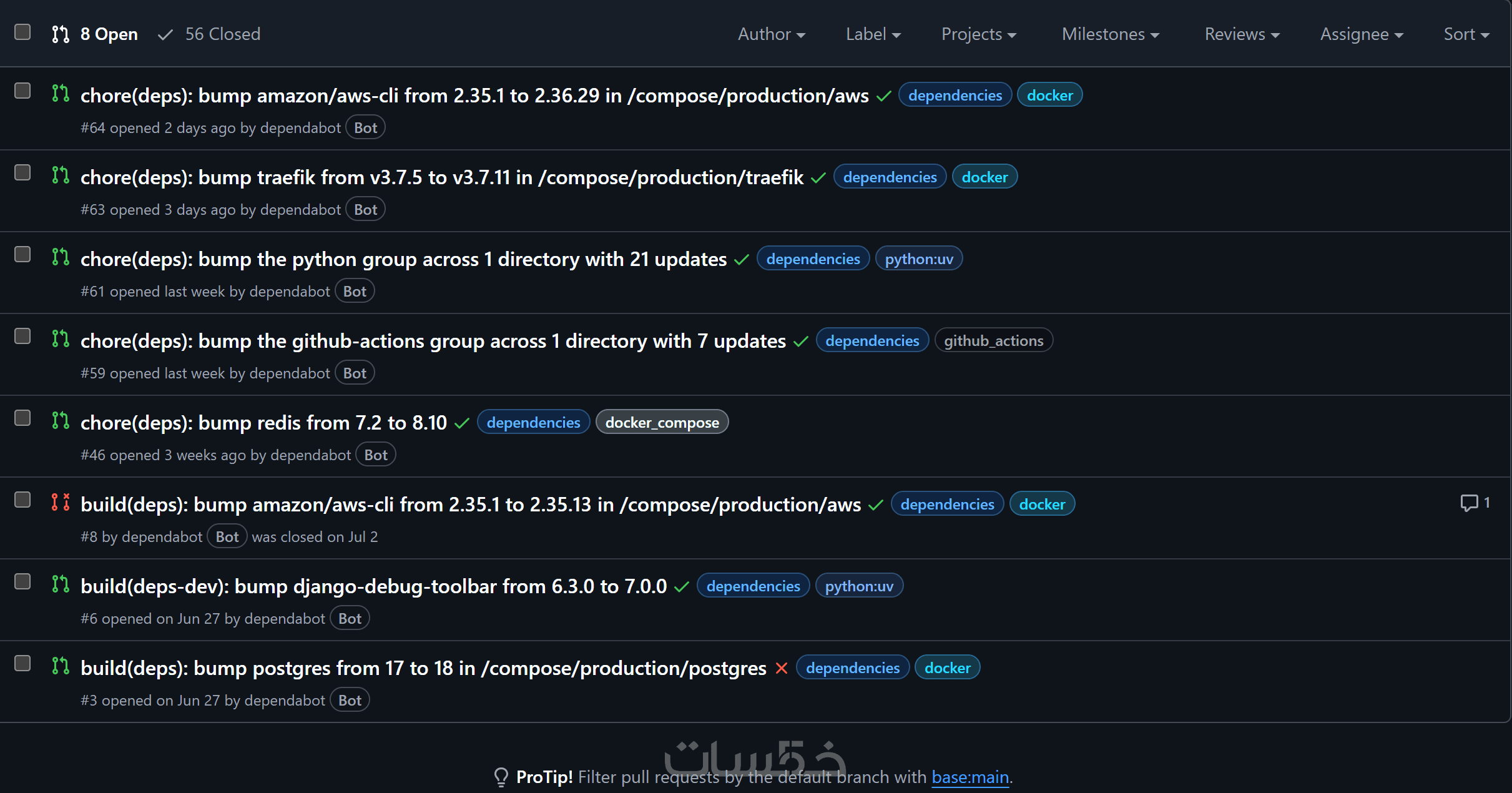Click dependabot author on PR #3

[285, 701]
